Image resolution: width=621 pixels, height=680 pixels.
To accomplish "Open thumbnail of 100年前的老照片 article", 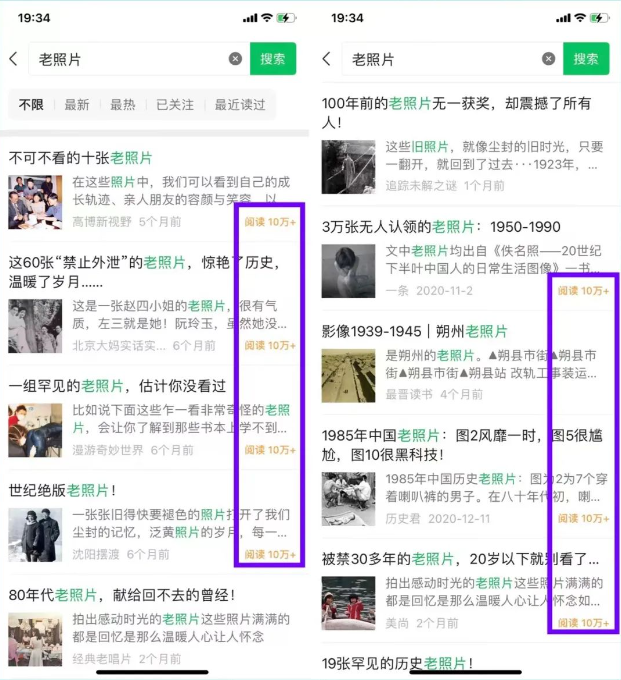I will 348,167.
